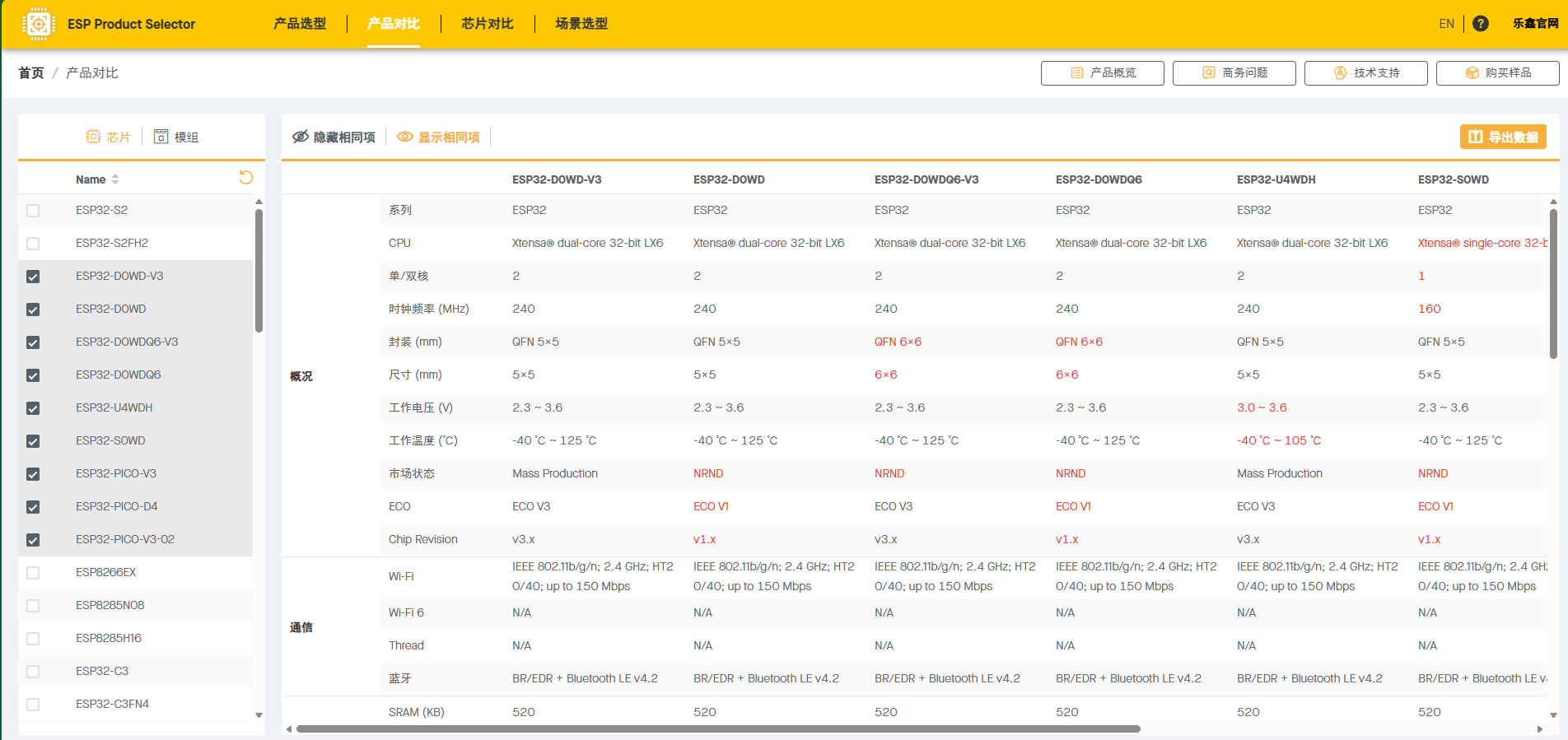Click the 技术支持 icon
This screenshot has width=1568, height=740.
point(1340,73)
